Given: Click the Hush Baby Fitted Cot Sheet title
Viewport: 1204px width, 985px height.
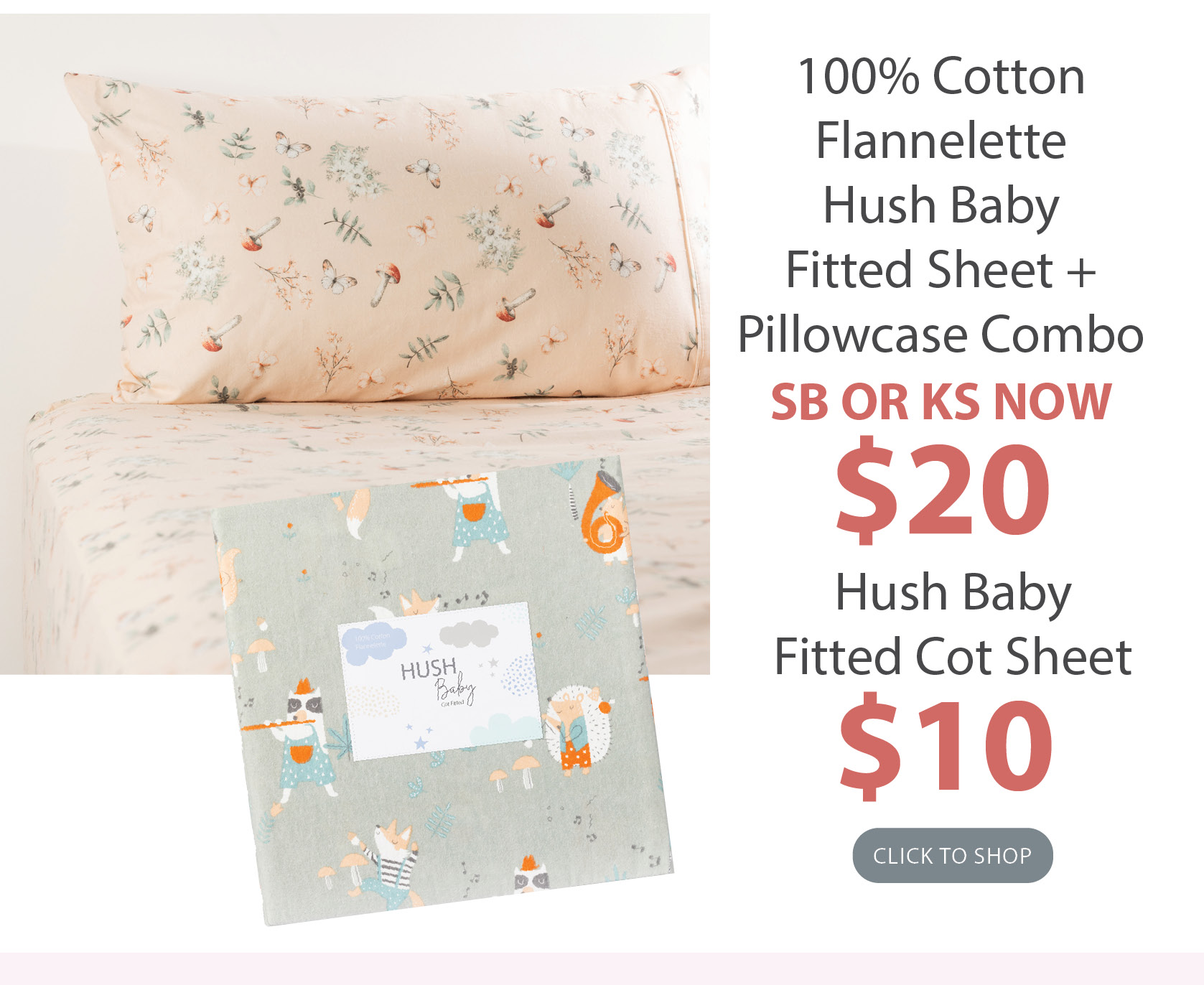Looking at the screenshot, I should (x=953, y=625).
